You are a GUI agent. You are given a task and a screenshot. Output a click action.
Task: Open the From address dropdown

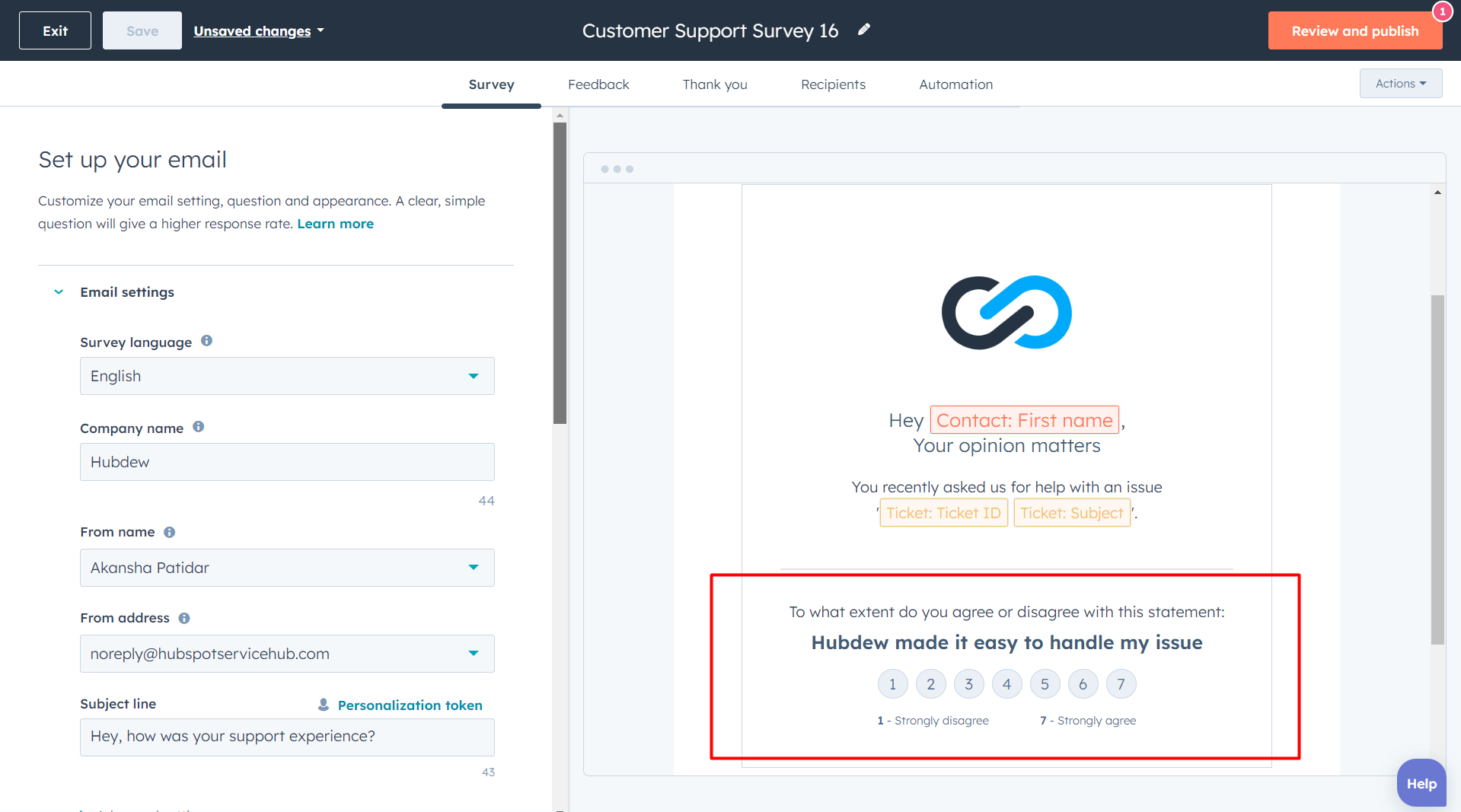point(287,654)
